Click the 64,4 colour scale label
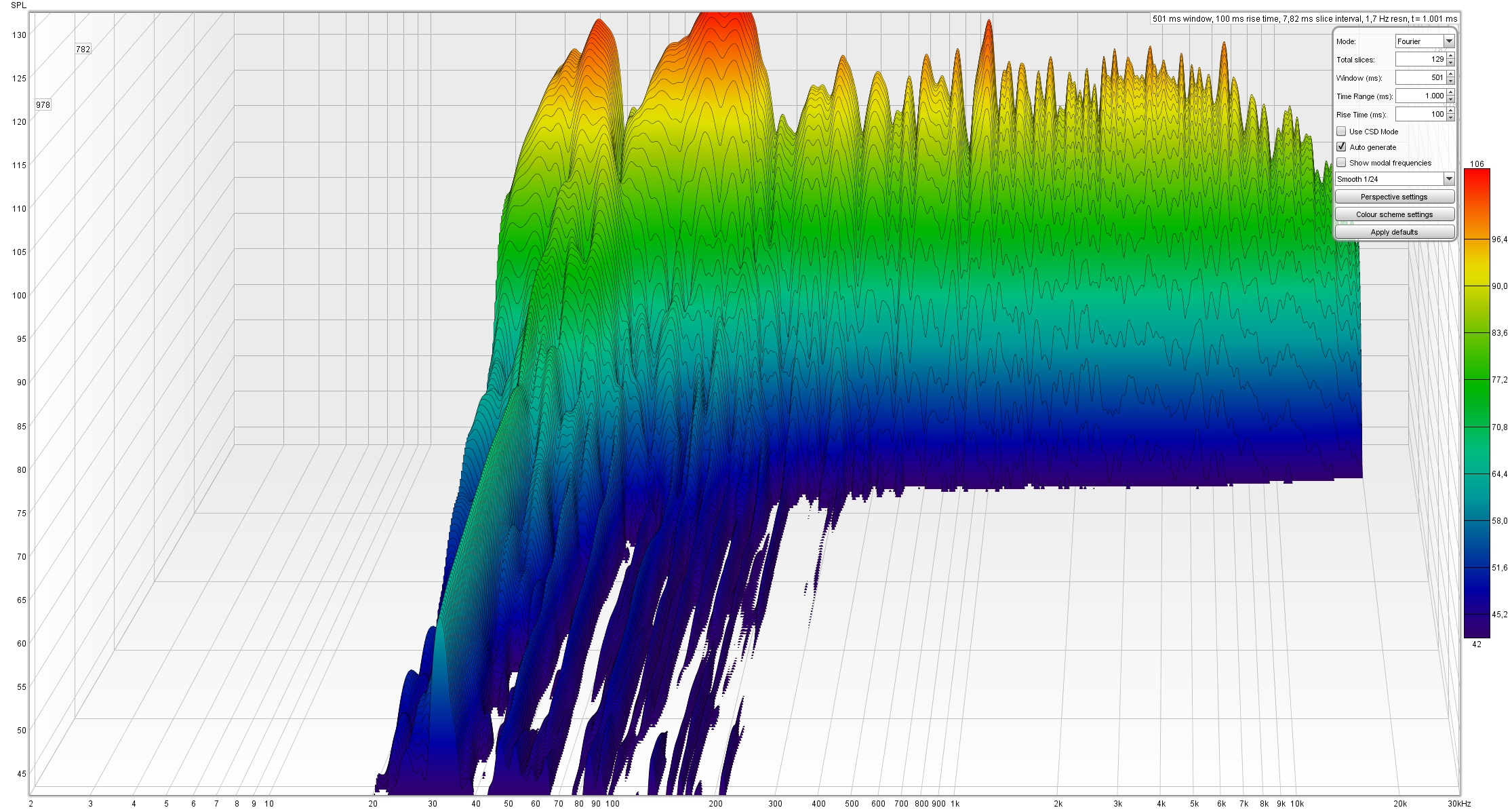Viewport: 1512px width, 812px height. tap(1499, 474)
